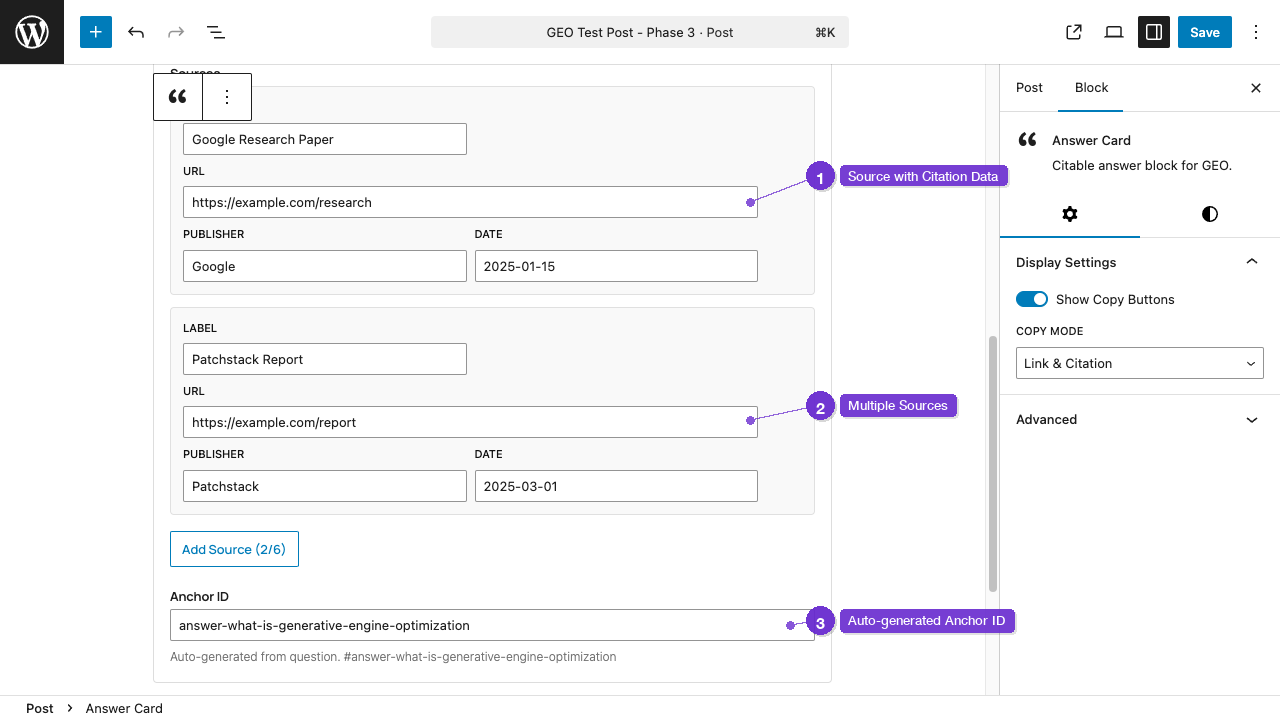
Task: Select the Answer Card quote icon in block toolbar
Action: point(177,96)
